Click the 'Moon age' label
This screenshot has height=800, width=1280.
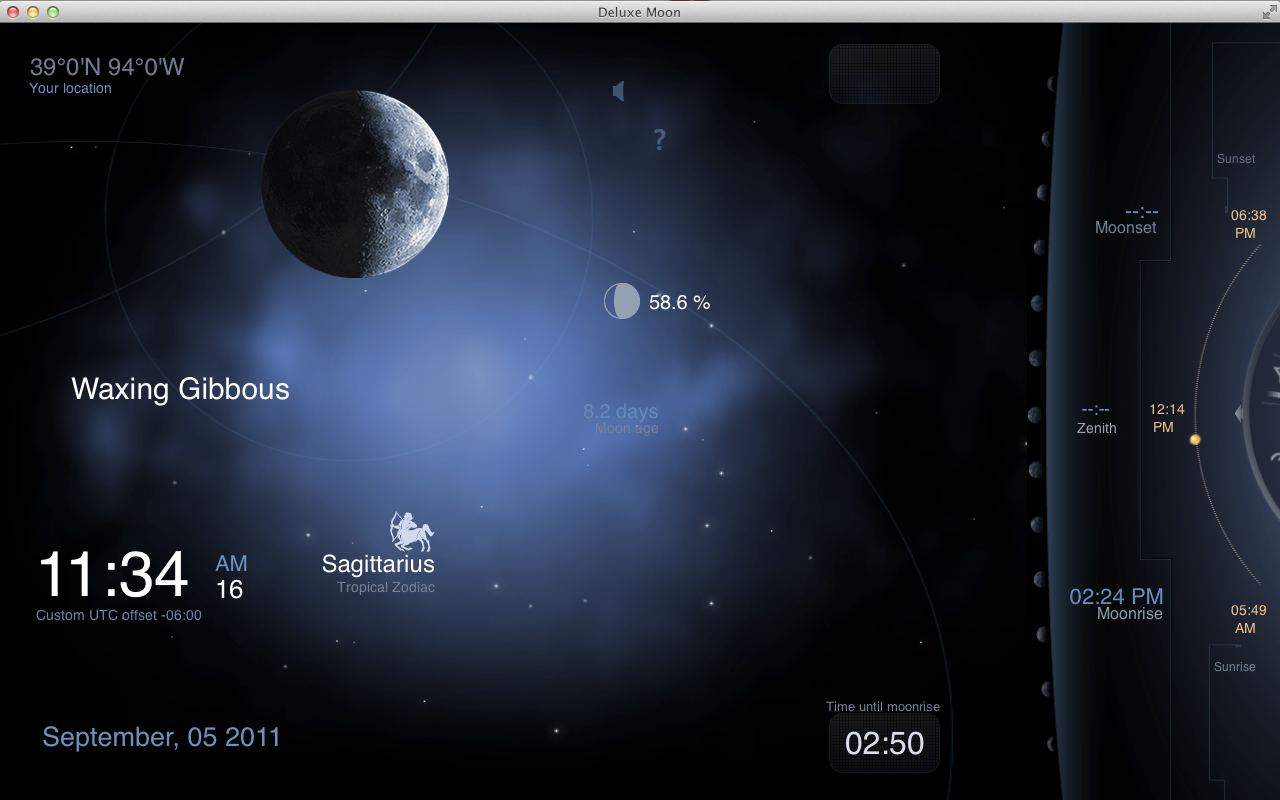tap(627, 429)
